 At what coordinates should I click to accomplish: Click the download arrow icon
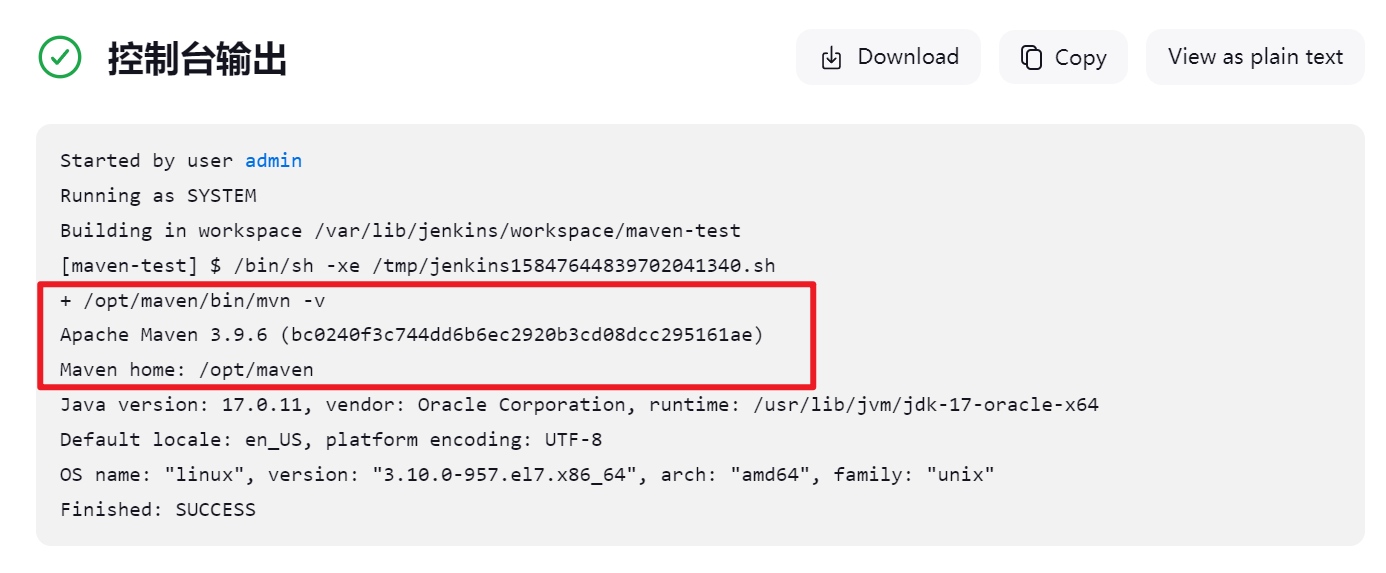tap(831, 58)
